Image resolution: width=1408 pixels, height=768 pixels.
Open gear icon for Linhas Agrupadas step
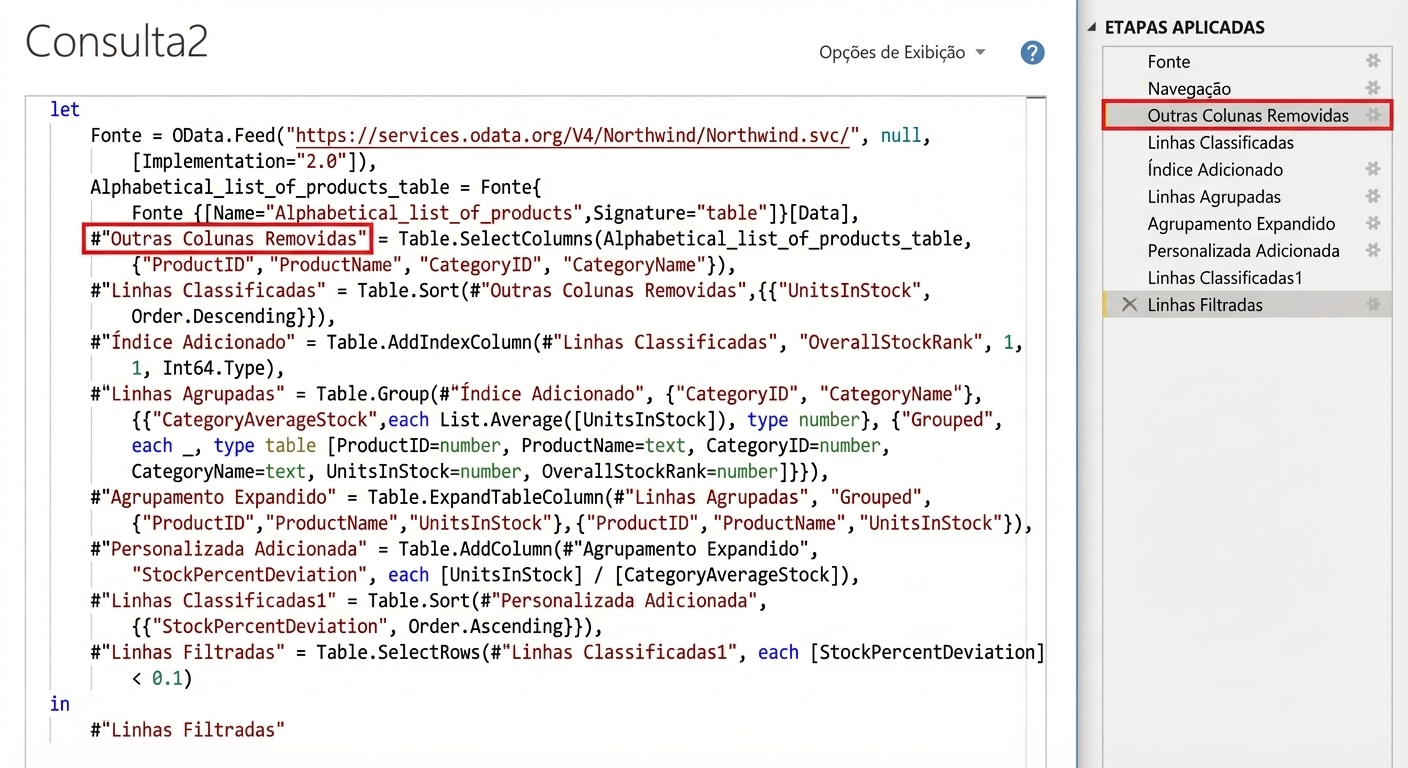(x=1373, y=197)
